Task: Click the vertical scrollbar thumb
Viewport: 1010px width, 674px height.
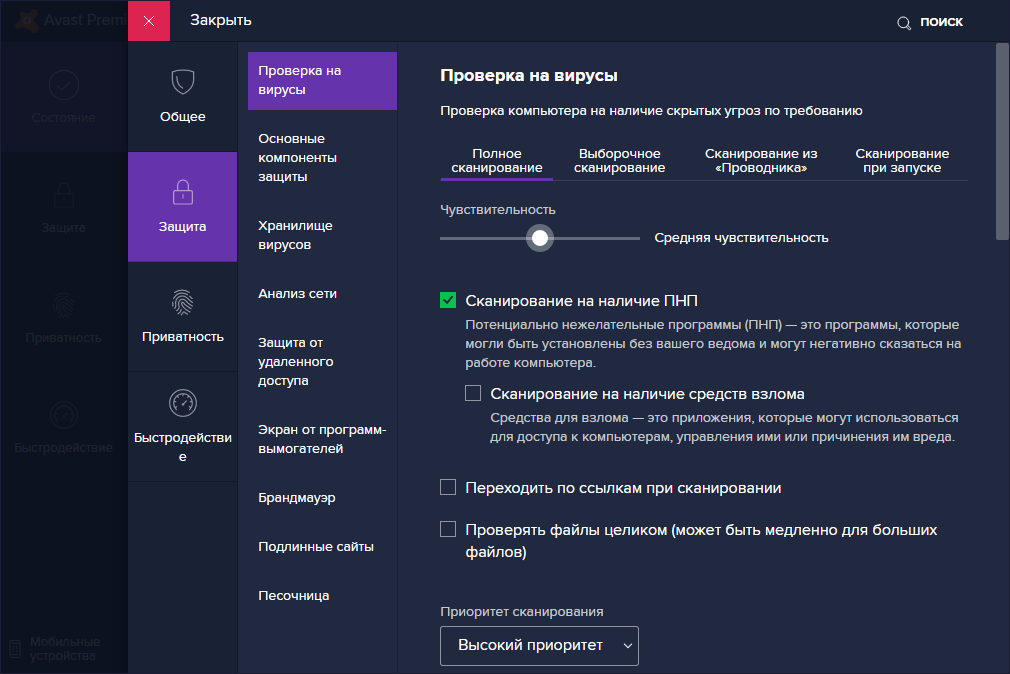Action: (x=1002, y=140)
